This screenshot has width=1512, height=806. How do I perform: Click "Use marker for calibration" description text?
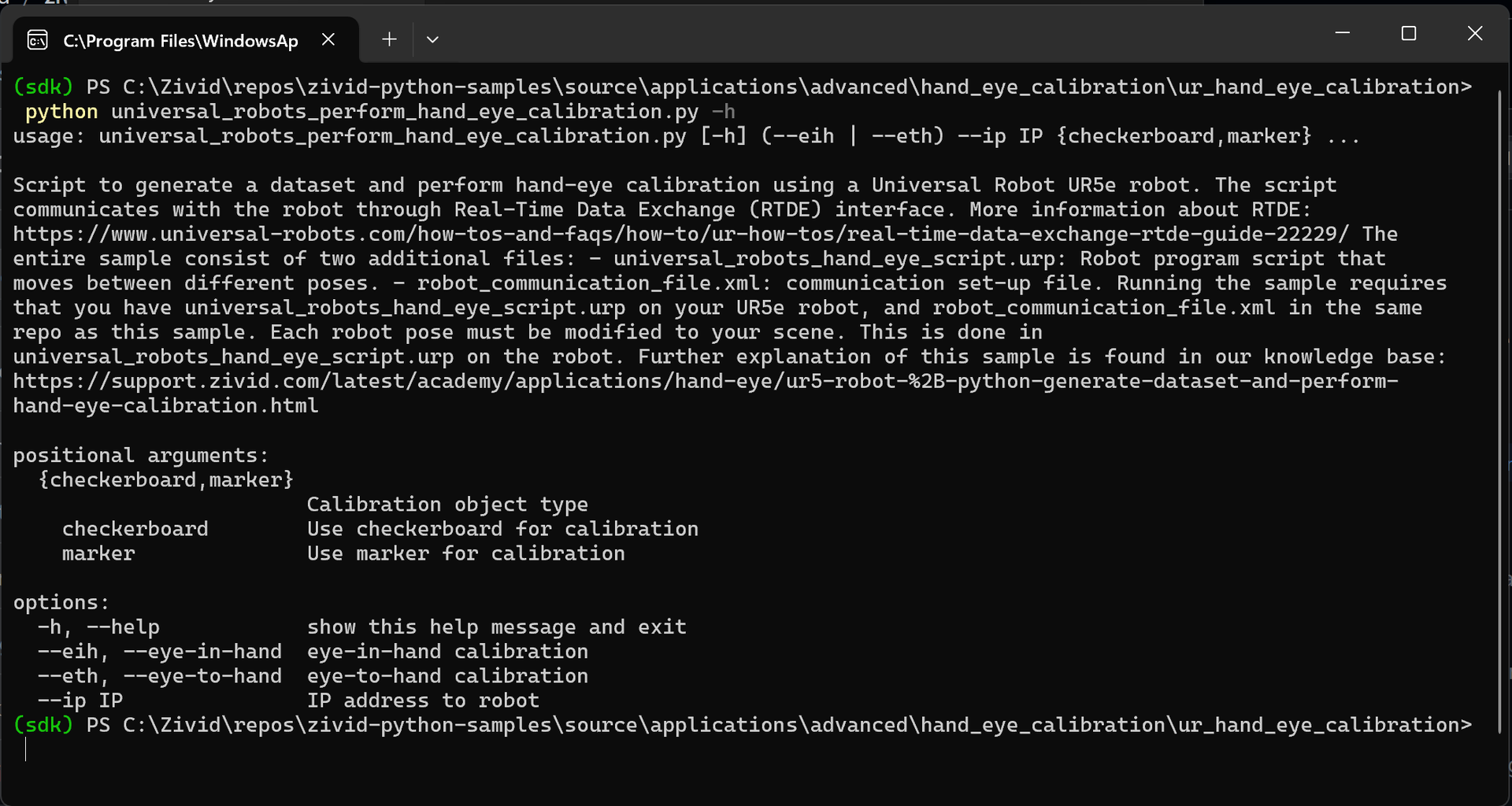(x=465, y=553)
